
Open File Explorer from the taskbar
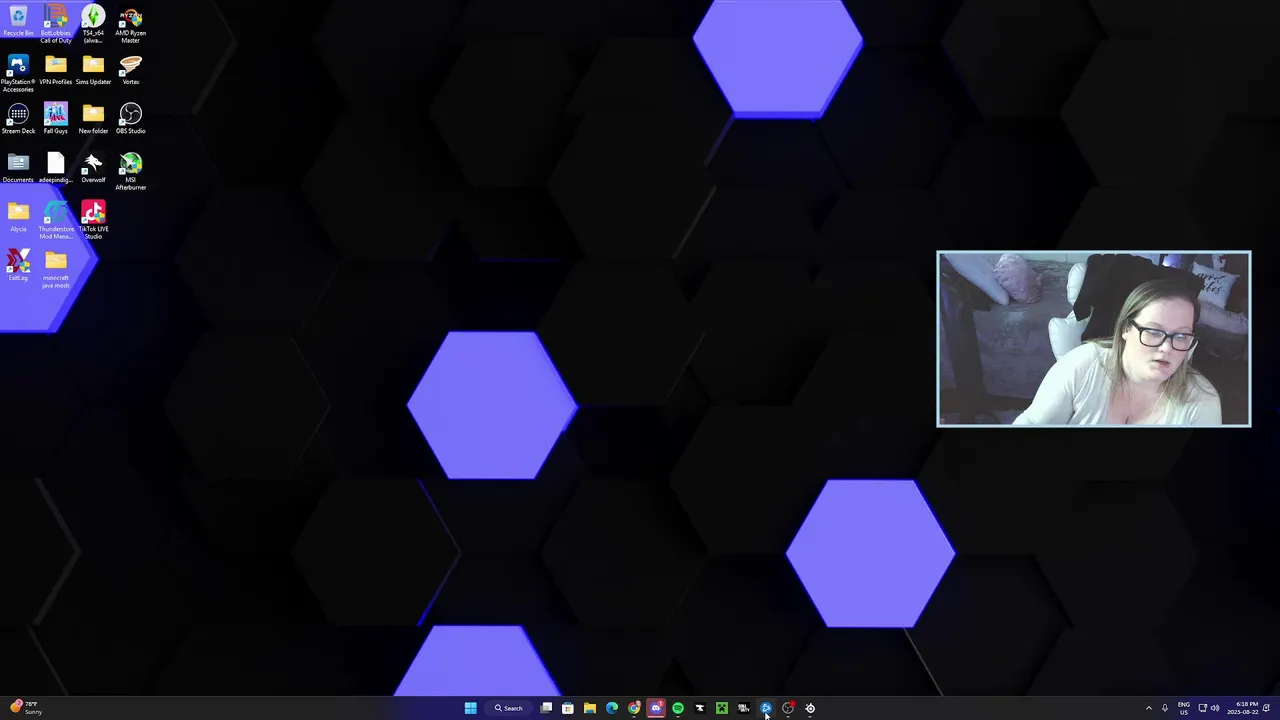point(590,708)
